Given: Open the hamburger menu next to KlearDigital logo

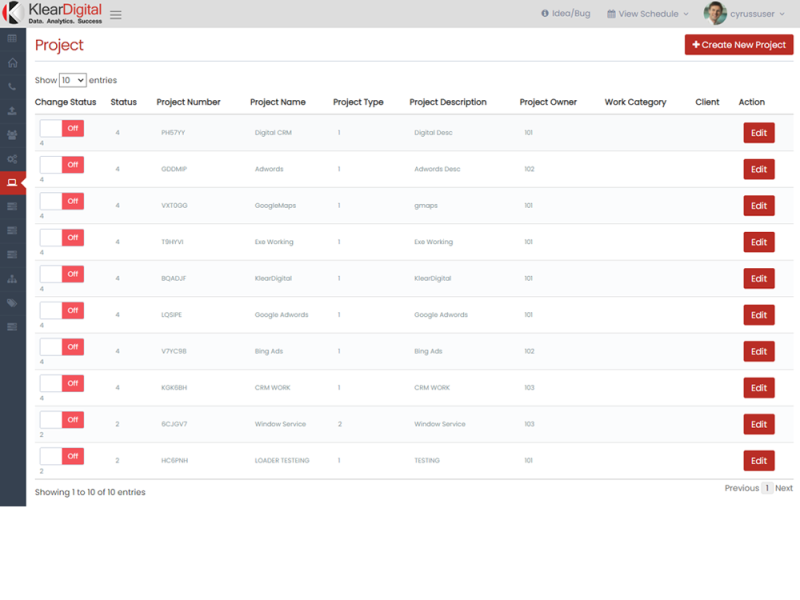Looking at the screenshot, I should [114, 14].
